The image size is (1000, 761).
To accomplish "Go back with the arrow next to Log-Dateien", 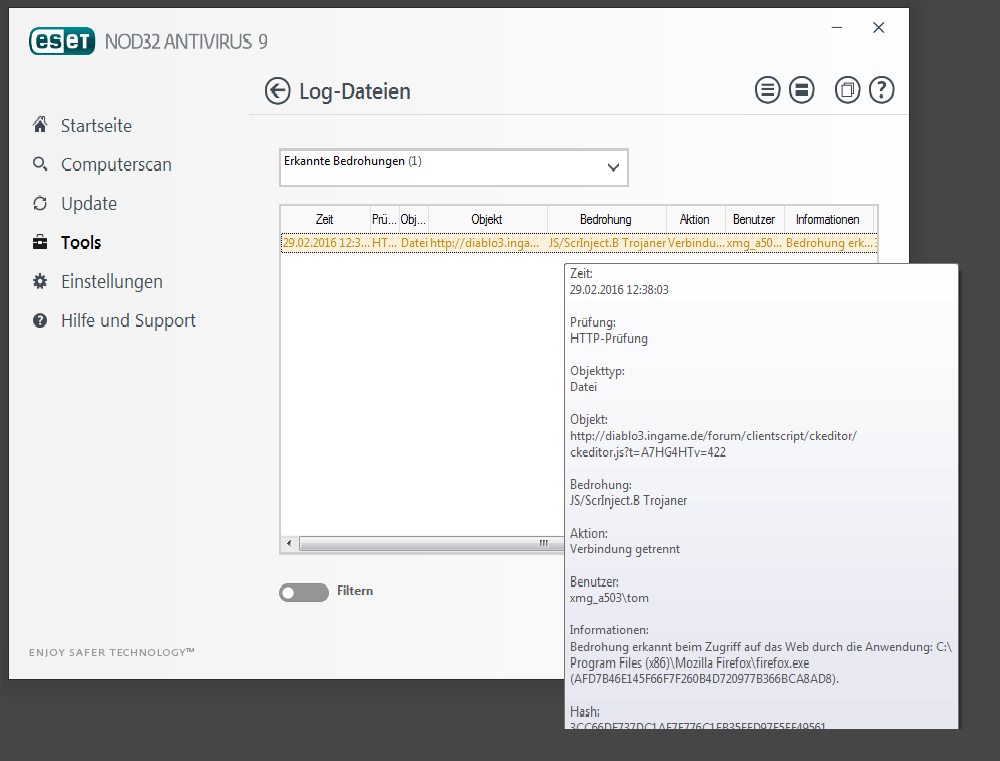I will 277,91.
